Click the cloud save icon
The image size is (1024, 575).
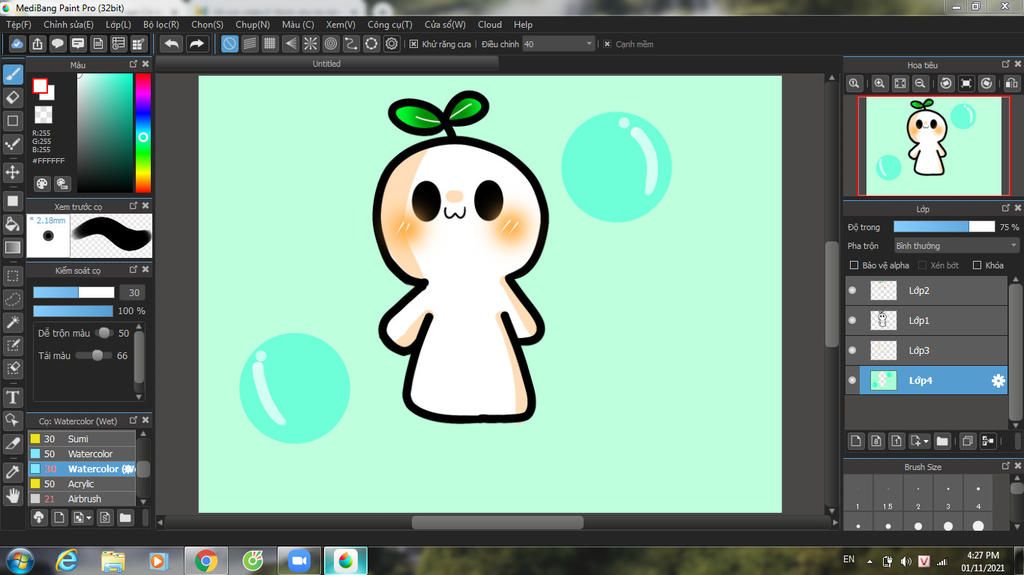point(17,44)
